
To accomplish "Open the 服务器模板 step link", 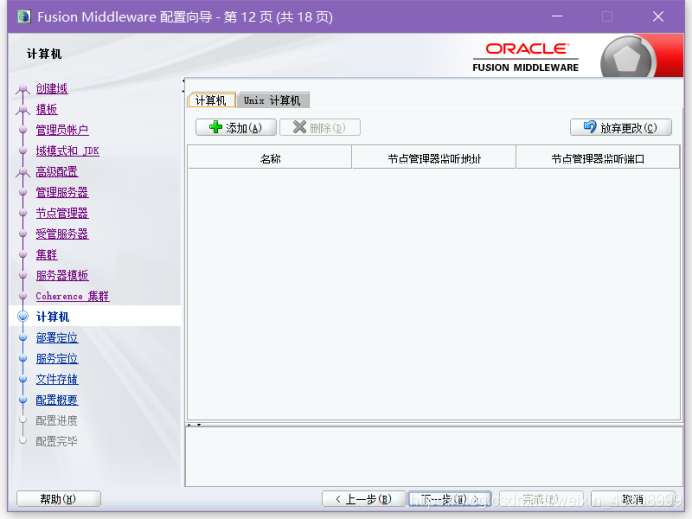I will point(62,275).
